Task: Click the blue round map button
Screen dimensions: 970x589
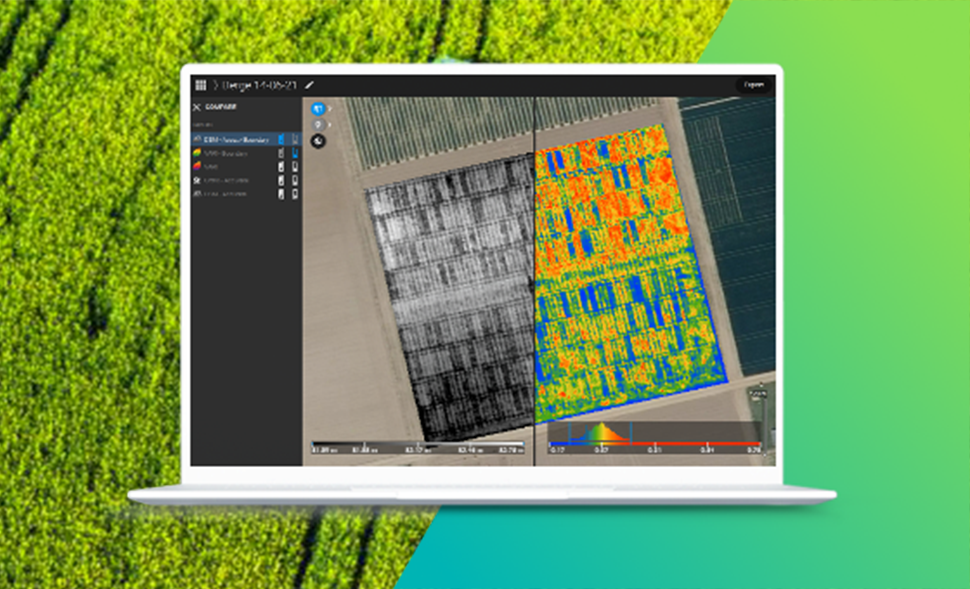Action: [318, 109]
